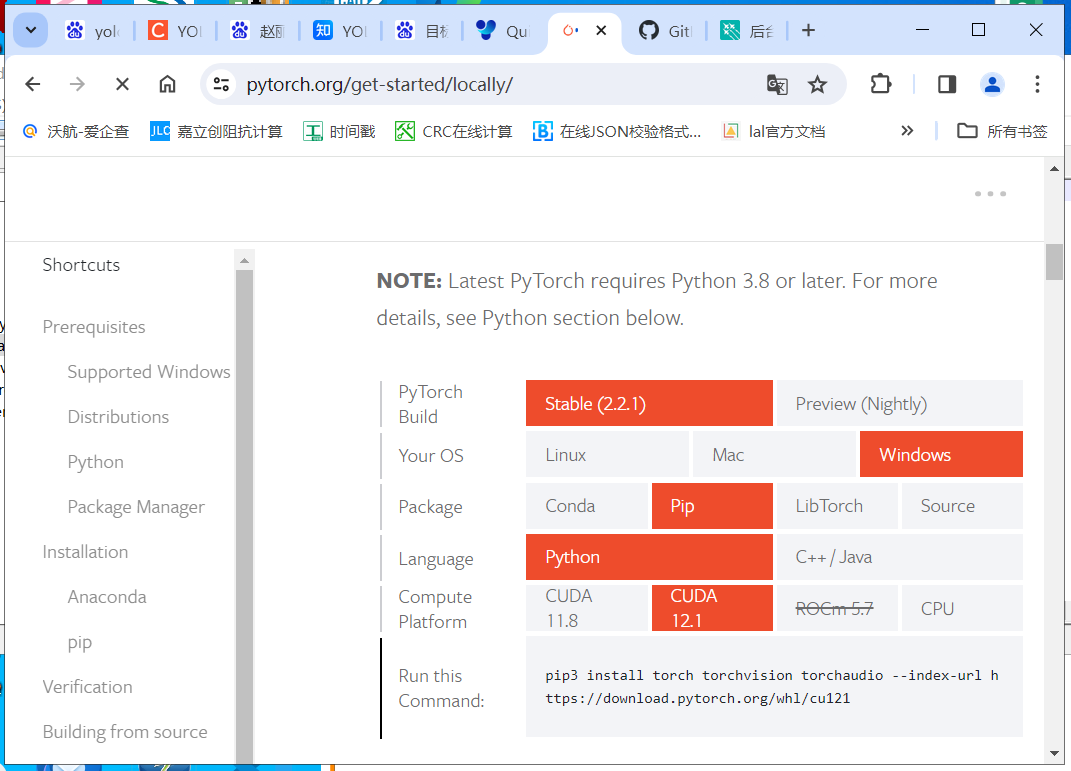Select CUDA 11.8 compute platform
The width and height of the screenshot is (1071, 771).
587,608
